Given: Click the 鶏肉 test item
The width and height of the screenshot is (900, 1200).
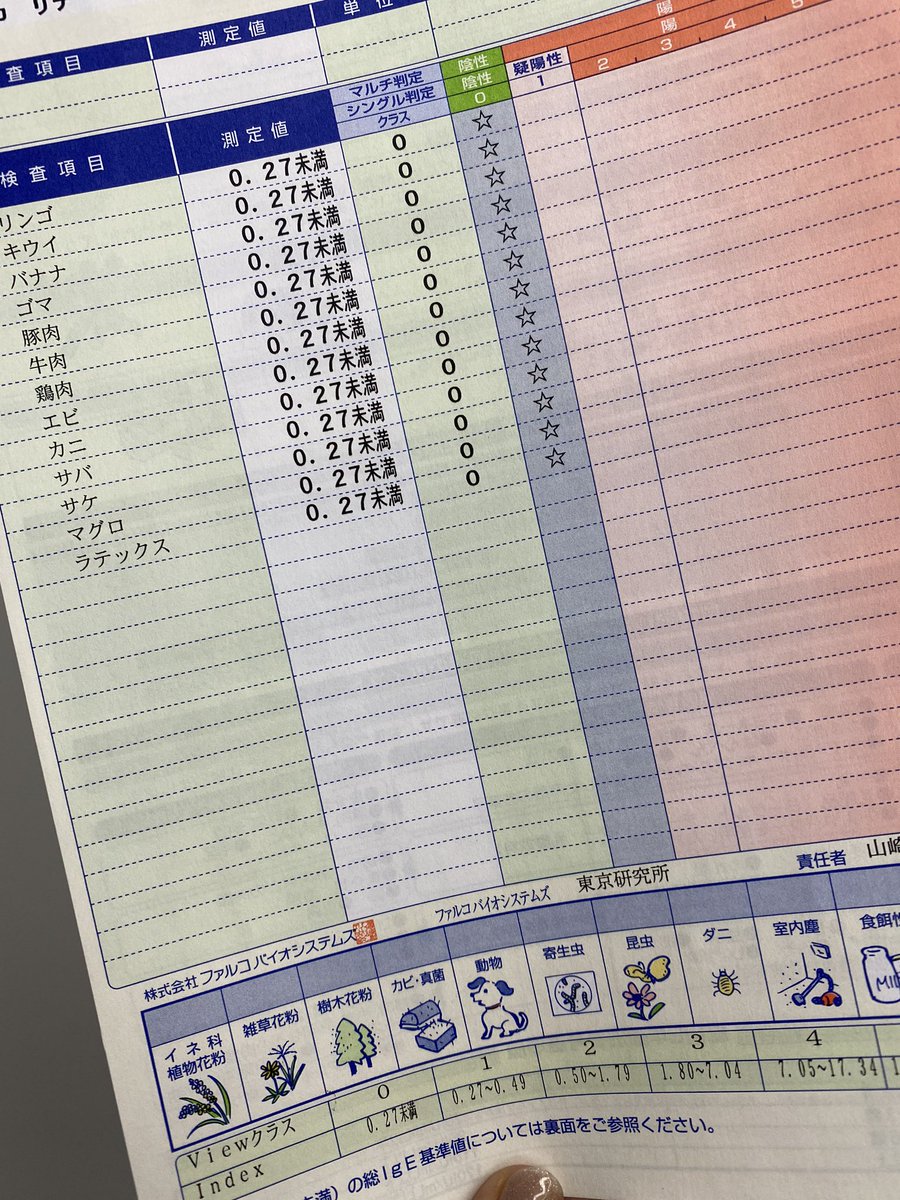Looking at the screenshot, I should click(x=56, y=393).
